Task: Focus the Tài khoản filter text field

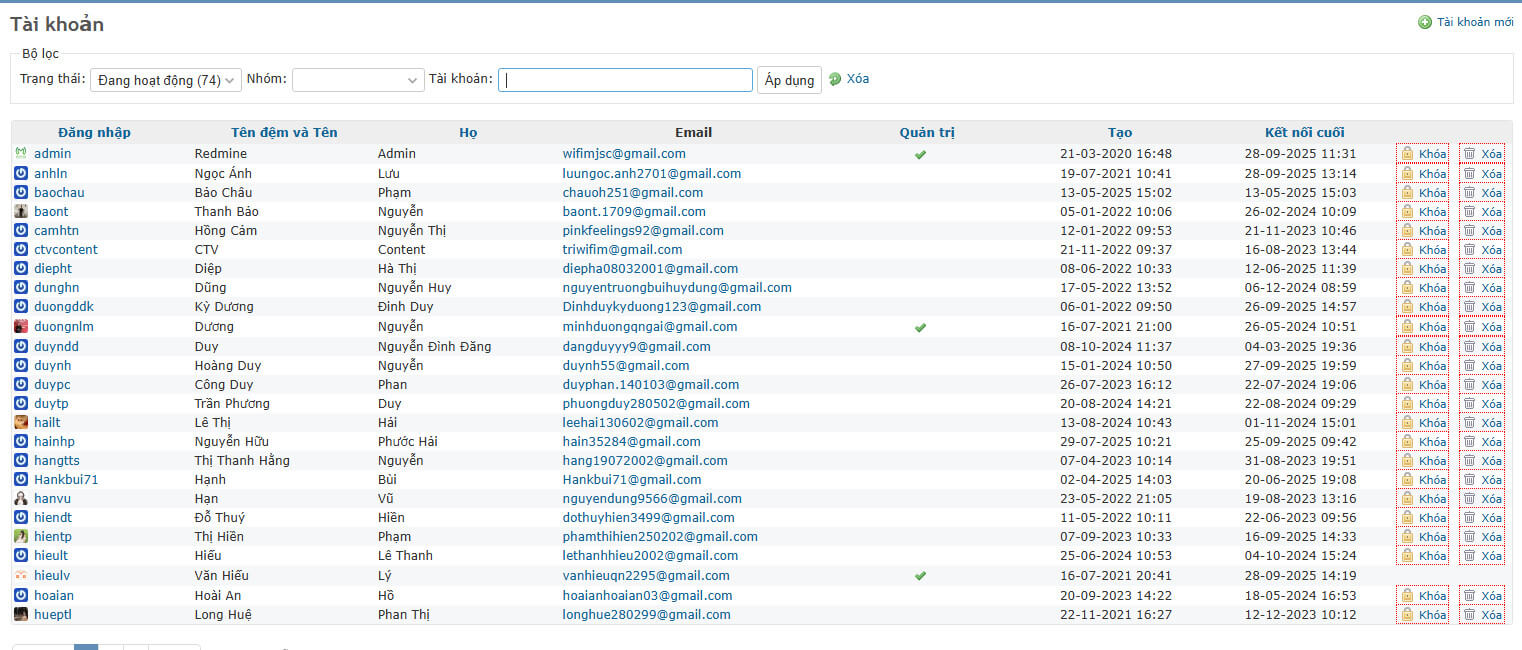Action: [x=625, y=80]
